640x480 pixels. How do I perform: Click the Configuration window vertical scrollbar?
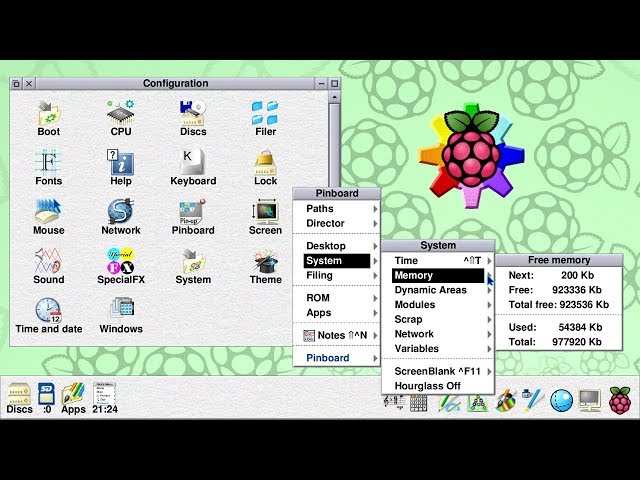[334, 146]
